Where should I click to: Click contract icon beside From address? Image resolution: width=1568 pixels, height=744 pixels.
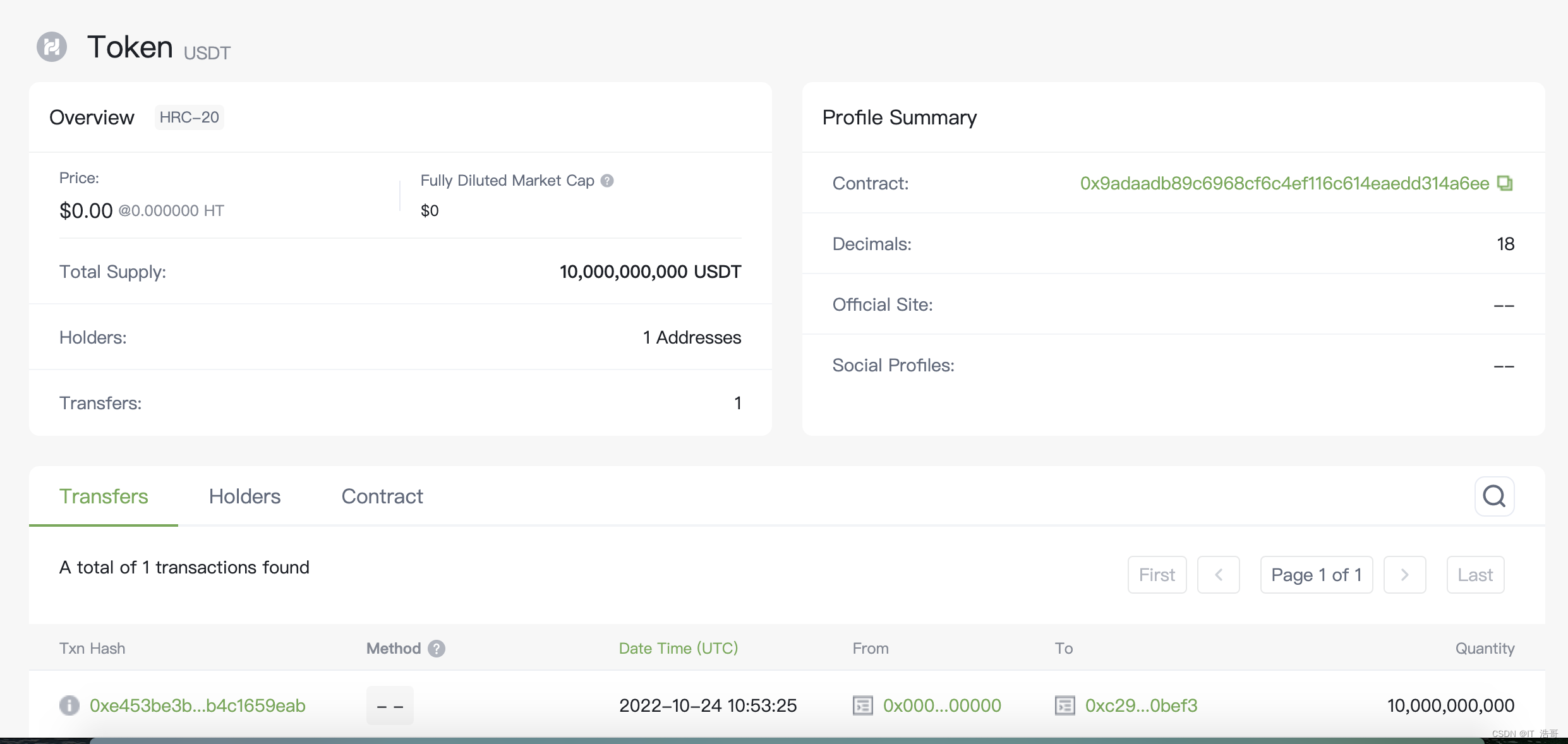(x=862, y=705)
